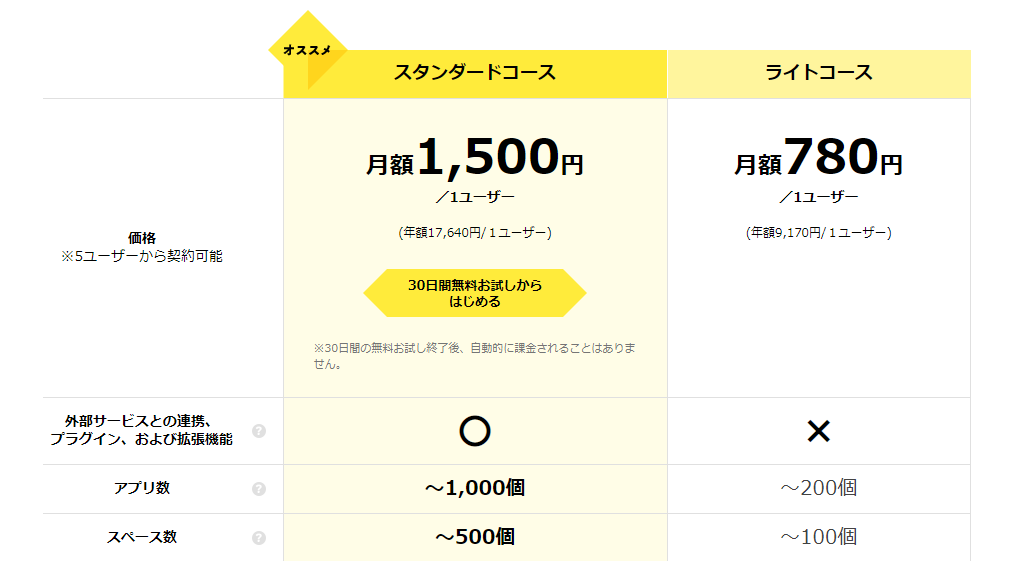
Task: Start the 30日間無料お試しからはじめる trial
Action: coord(475,293)
